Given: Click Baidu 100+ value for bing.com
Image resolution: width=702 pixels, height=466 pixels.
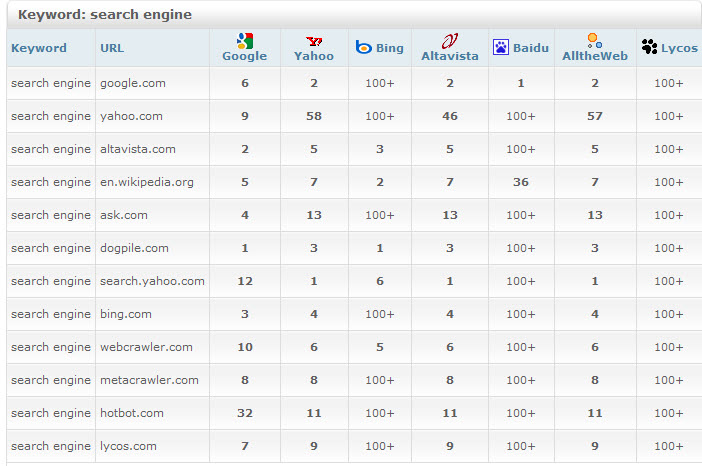Looking at the screenshot, I should pyautogui.click(x=521, y=314).
